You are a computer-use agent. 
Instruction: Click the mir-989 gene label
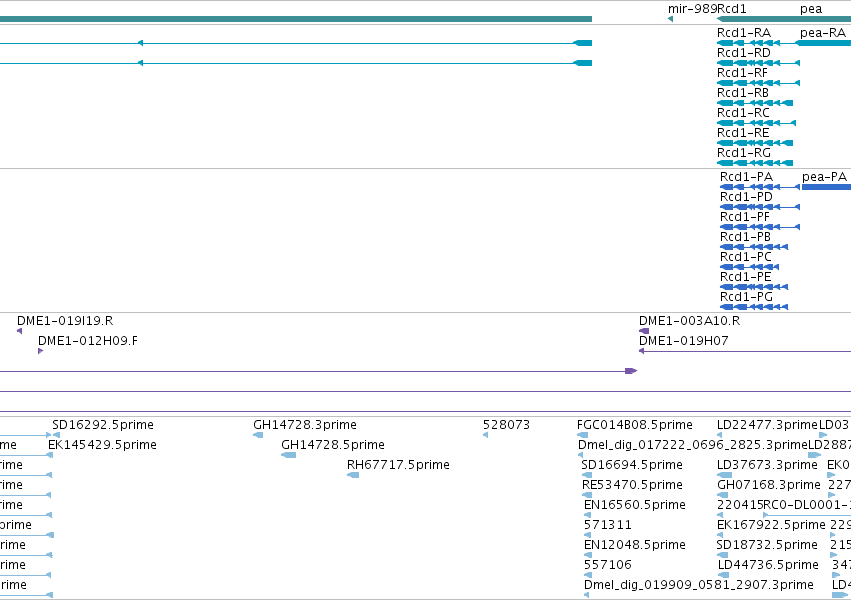click(x=692, y=9)
